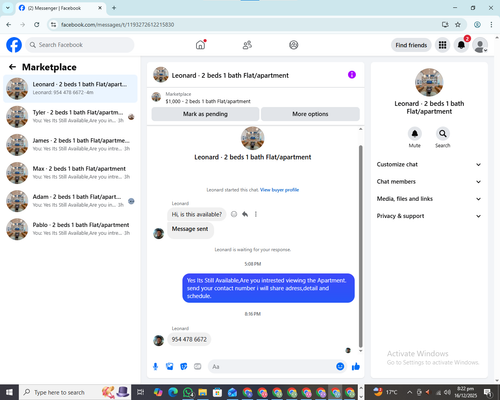500x400 pixels.
Task: Open Leonard conversation in list
Action: click(70, 89)
